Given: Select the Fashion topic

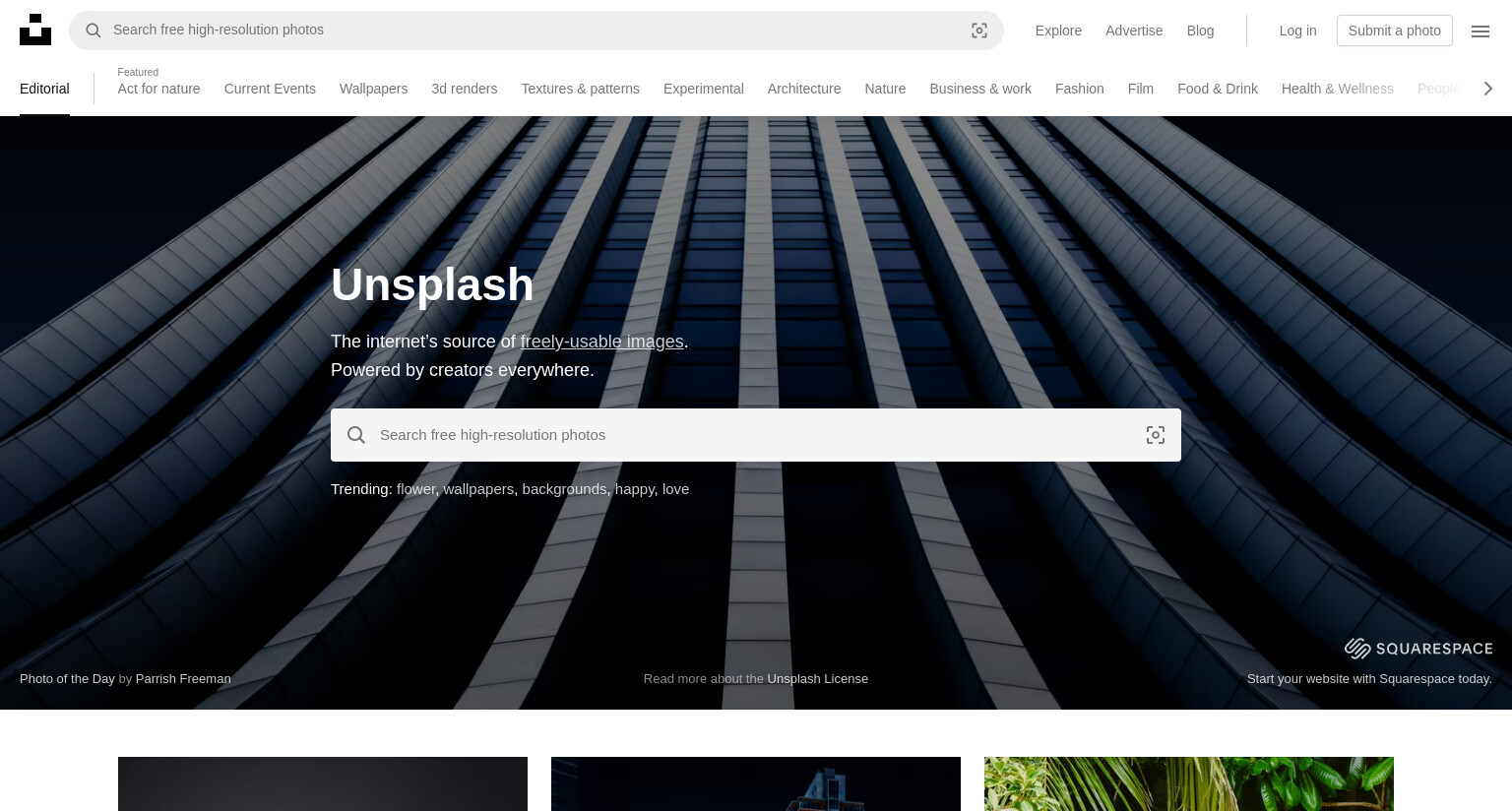Looking at the screenshot, I should tap(1079, 89).
